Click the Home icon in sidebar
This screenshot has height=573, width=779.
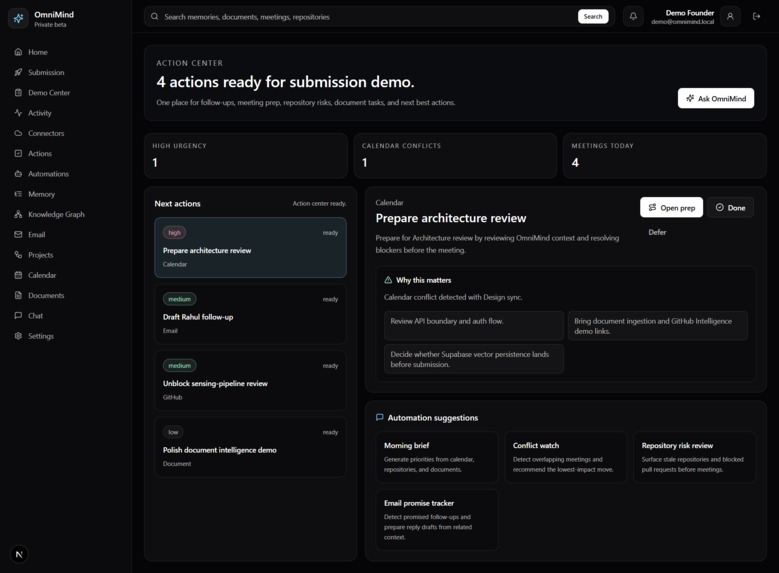18,52
